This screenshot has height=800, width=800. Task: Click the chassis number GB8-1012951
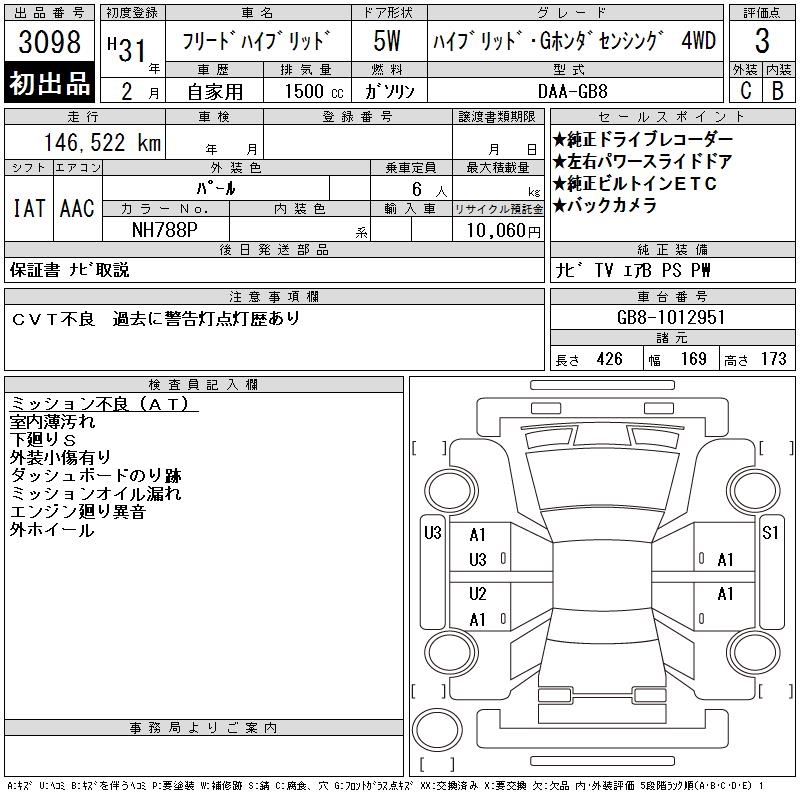point(672,317)
